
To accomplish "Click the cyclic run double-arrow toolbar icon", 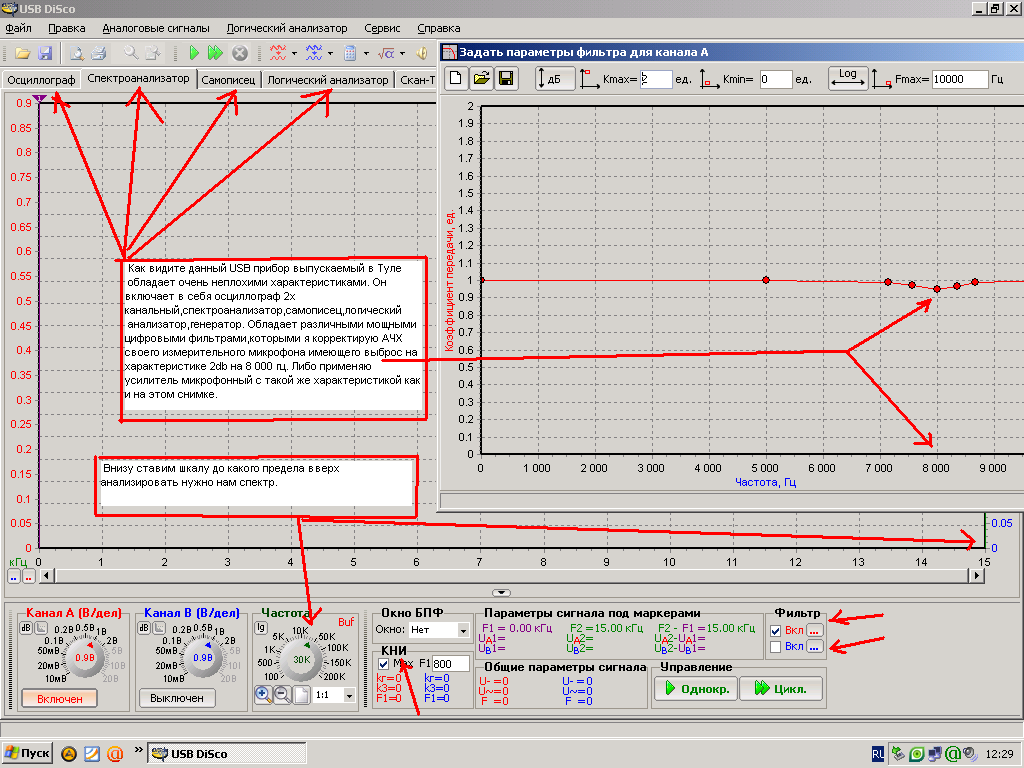I will (x=216, y=53).
